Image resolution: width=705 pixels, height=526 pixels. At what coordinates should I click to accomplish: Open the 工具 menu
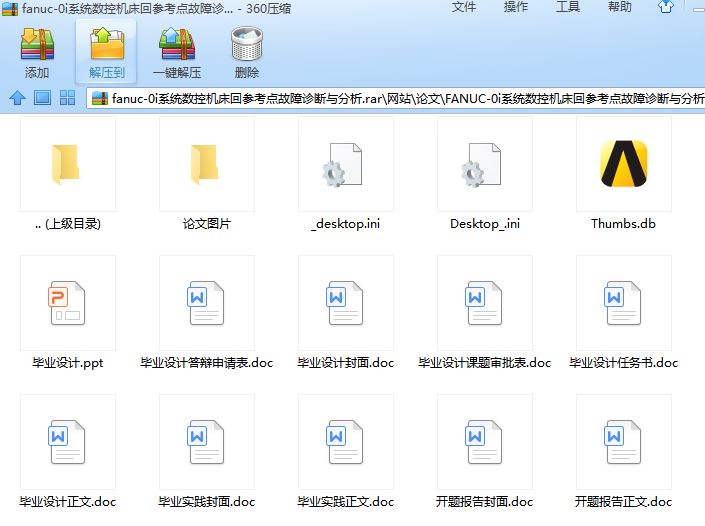pyautogui.click(x=568, y=7)
